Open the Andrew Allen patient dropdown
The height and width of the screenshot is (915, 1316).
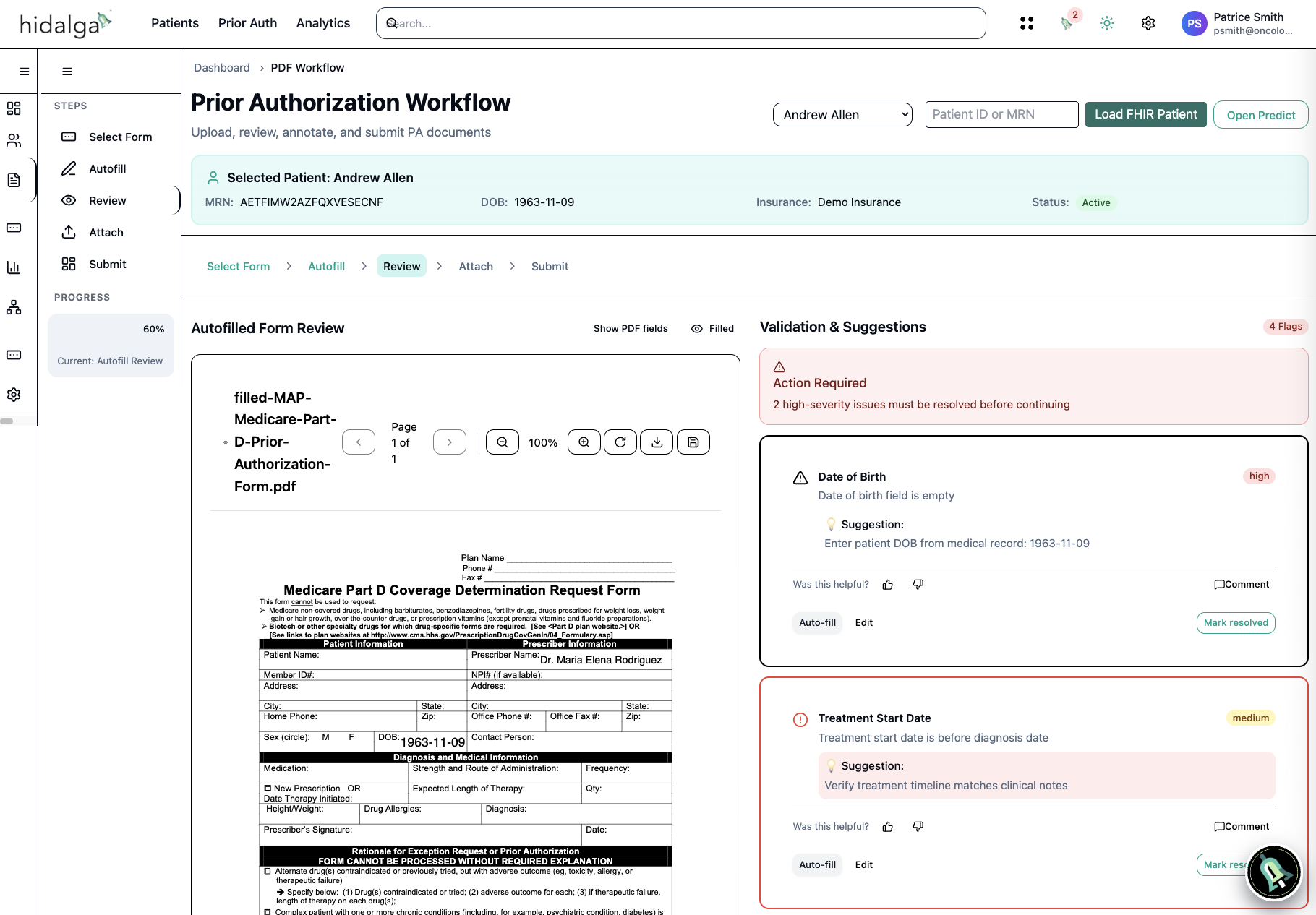[x=842, y=115]
